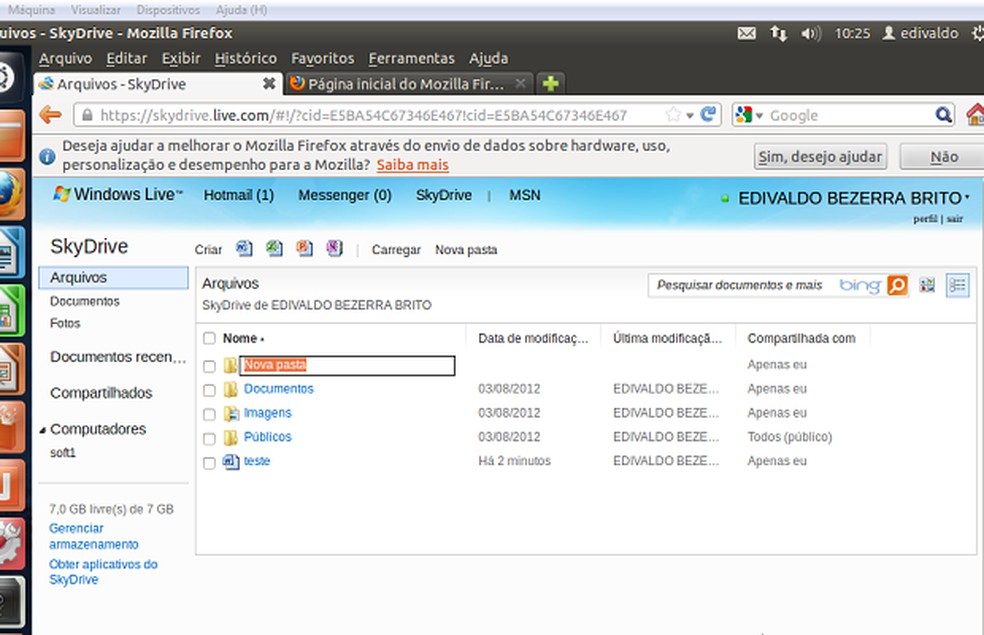Screen dimensions: 984x635
Task: Click the Nova pasta name edit field
Action: point(347,365)
